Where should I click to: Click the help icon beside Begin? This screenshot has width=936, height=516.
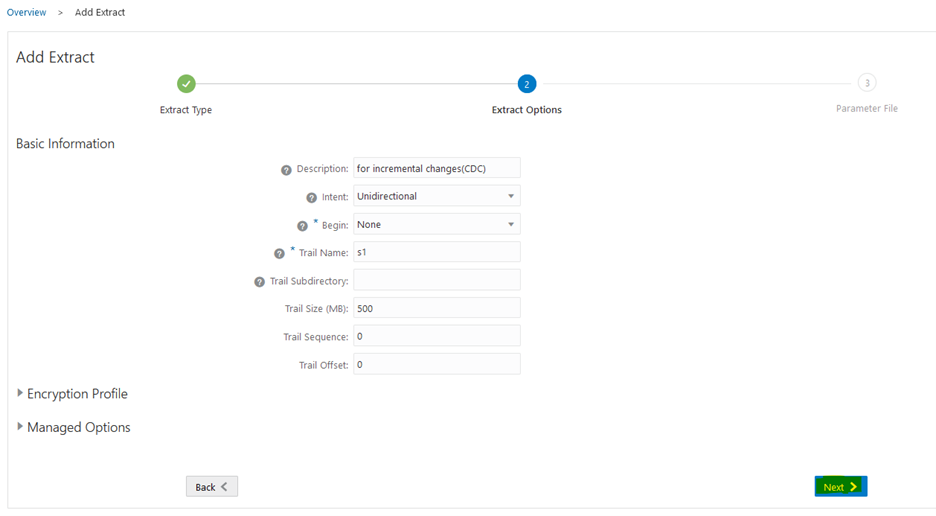click(302, 226)
